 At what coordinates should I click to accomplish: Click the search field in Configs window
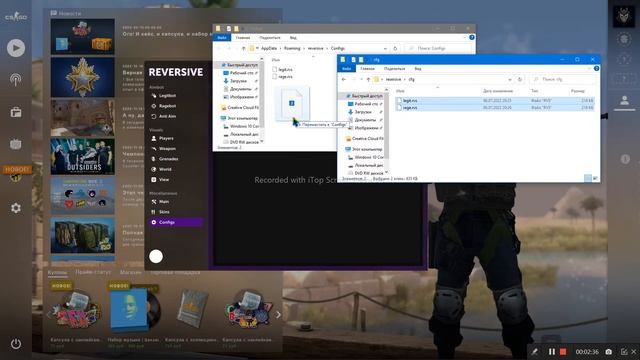(x=438, y=48)
